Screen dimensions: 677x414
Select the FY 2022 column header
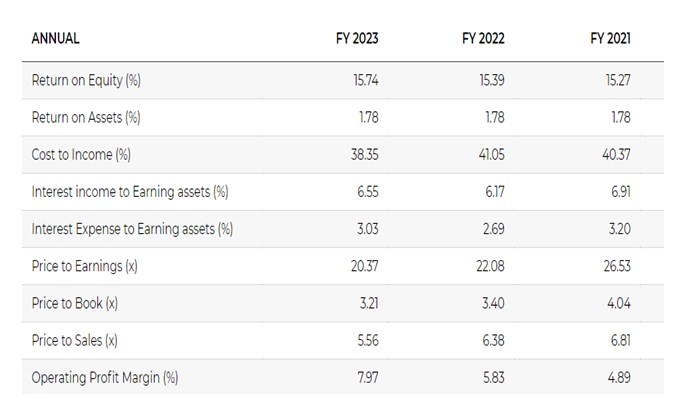pyautogui.click(x=483, y=39)
